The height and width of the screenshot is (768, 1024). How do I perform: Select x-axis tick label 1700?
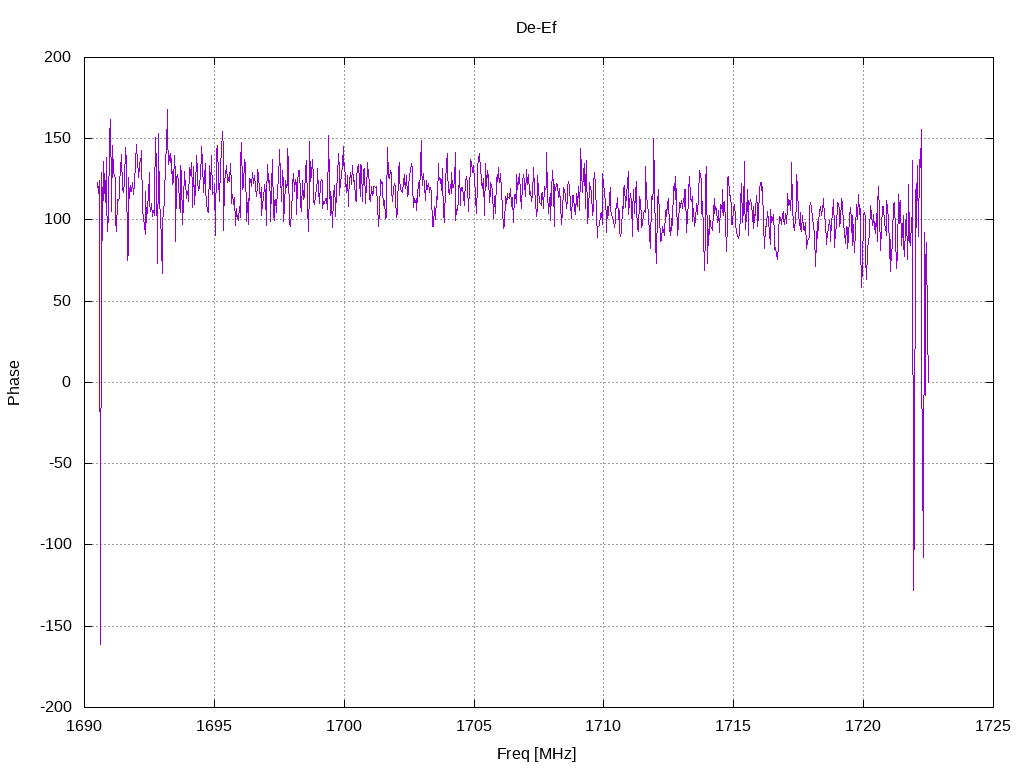(x=344, y=726)
